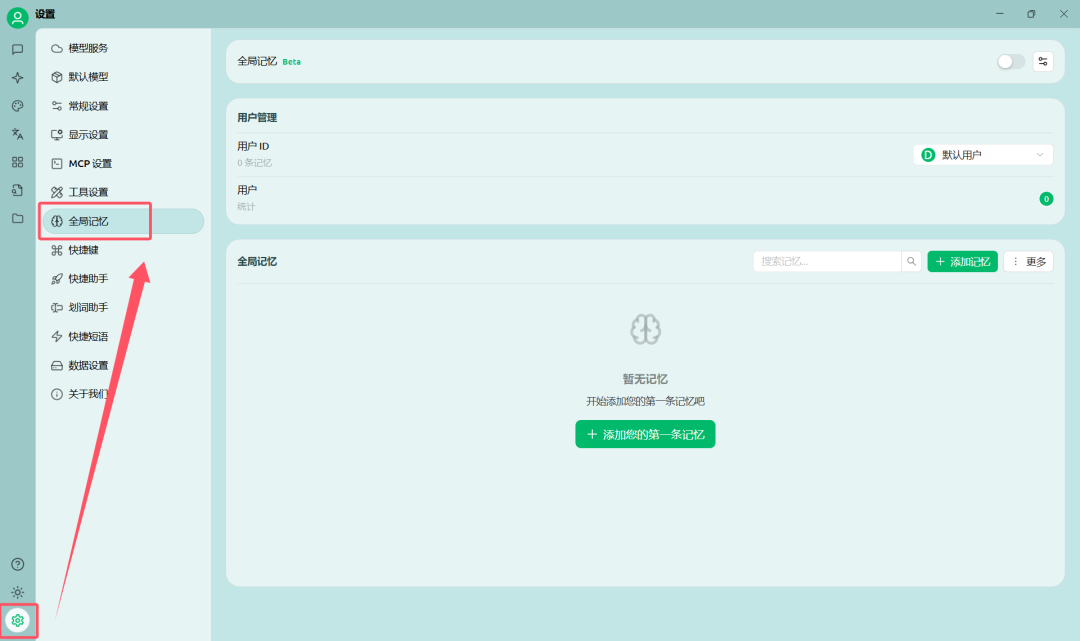Click the green user count badge

(x=1046, y=199)
